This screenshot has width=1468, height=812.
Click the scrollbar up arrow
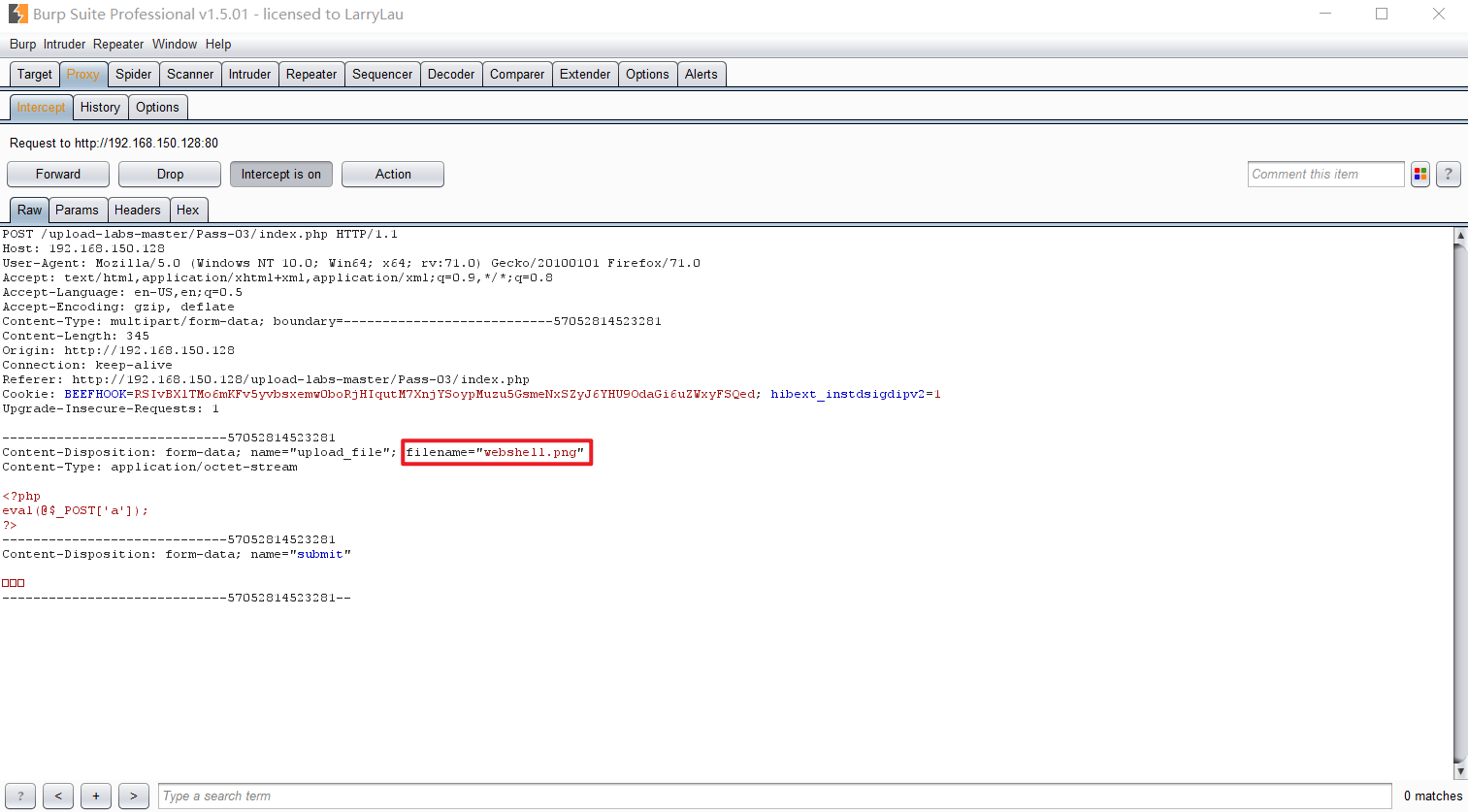pyautogui.click(x=1460, y=235)
